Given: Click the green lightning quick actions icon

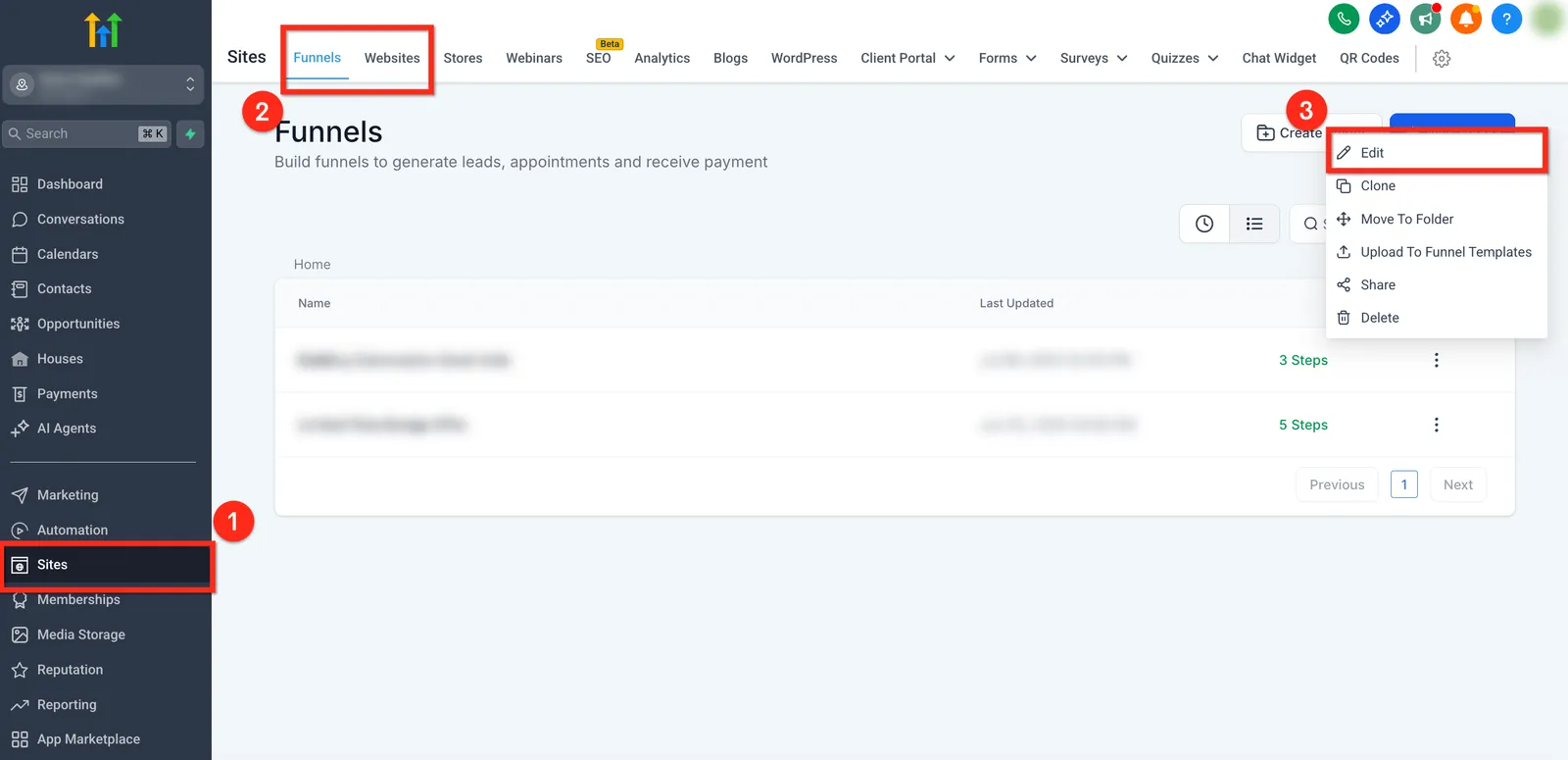Looking at the screenshot, I should pyautogui.click(x=190, y=133).
